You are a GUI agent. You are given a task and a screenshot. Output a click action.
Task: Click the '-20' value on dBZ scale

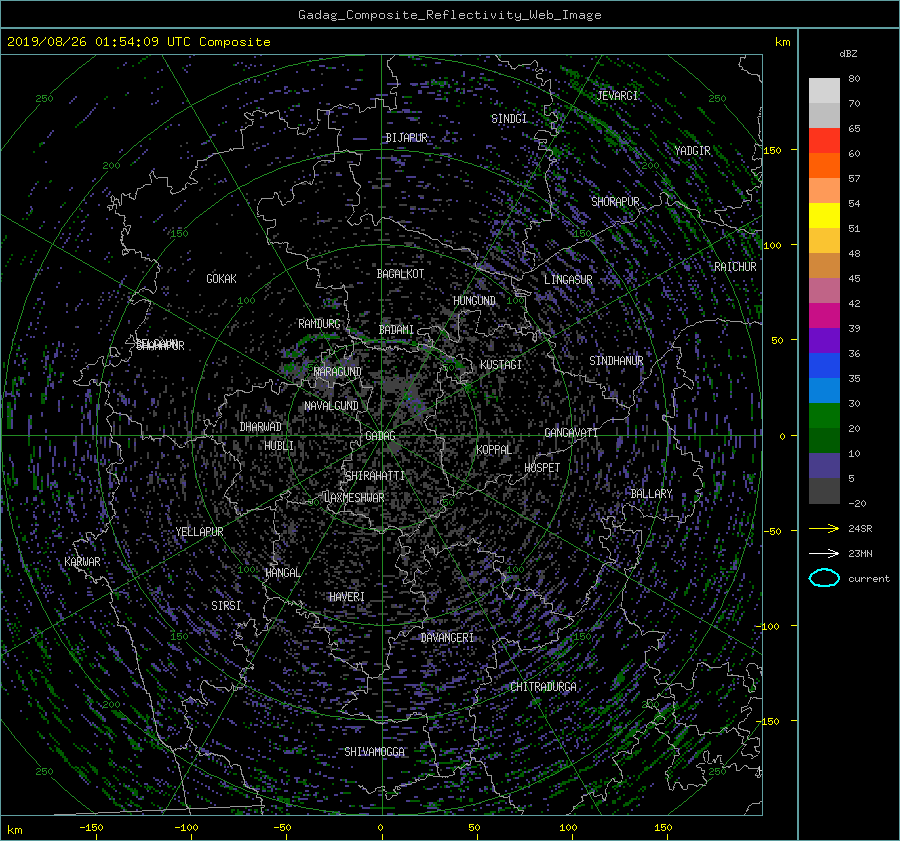[x=857, y=503]
